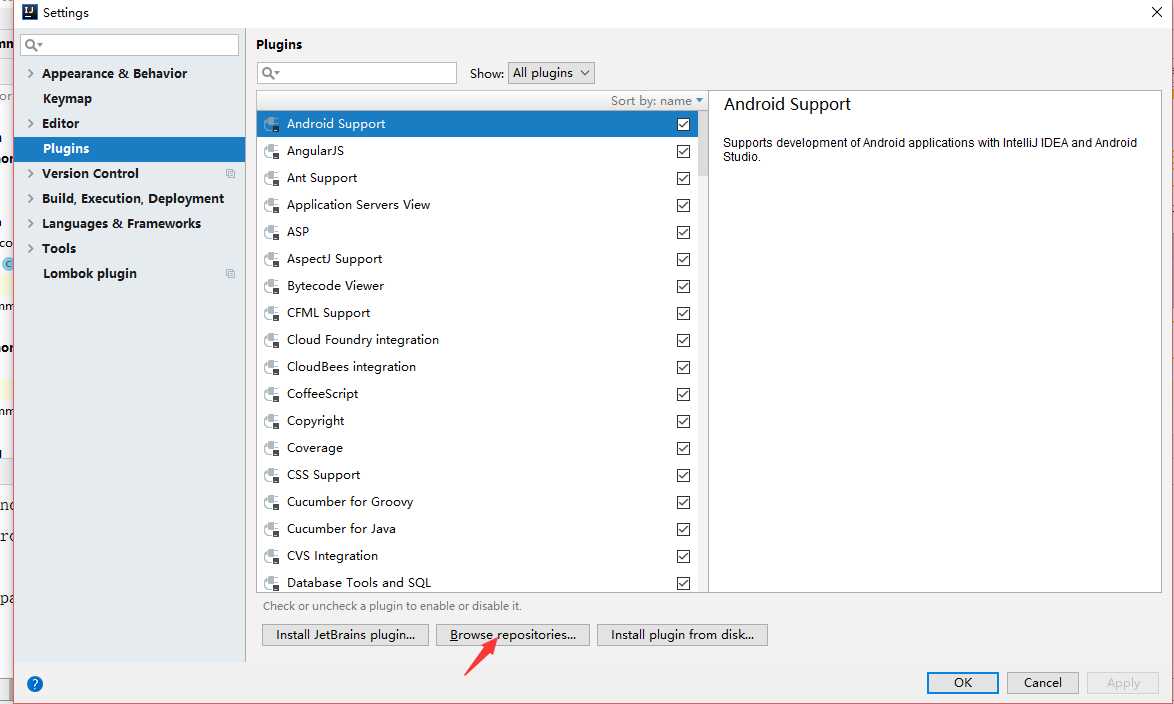Viewport: 1174px width, 704px height.
Task: Disable the Bytecode Viewer checkbox
Action: (684, 286)
